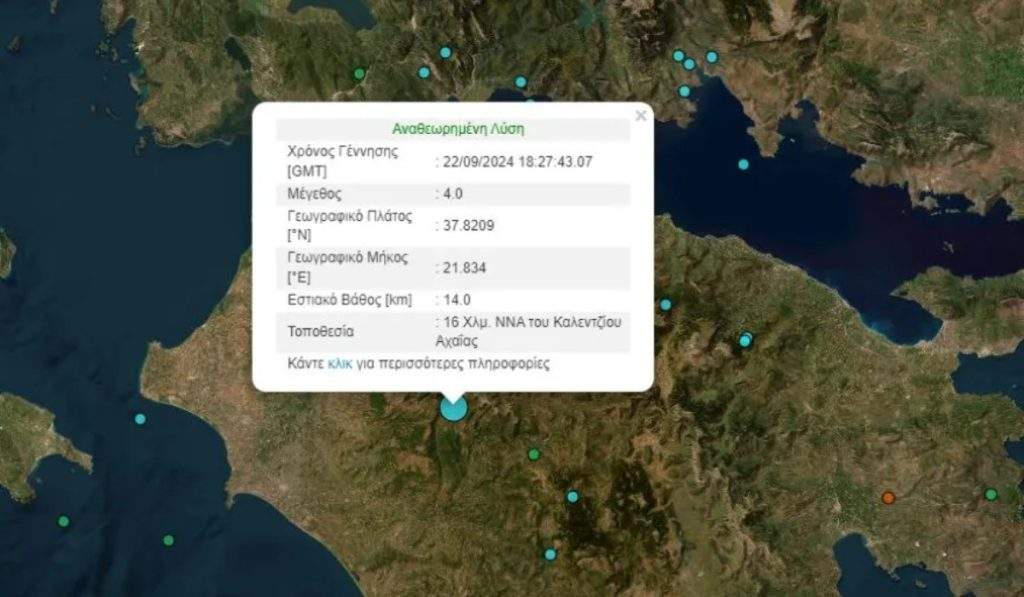Image resolution: width=1024 pixels, height=597 pixels.
Task: Follow the 'κλικ' link for more information
Action: coord(340,364)
